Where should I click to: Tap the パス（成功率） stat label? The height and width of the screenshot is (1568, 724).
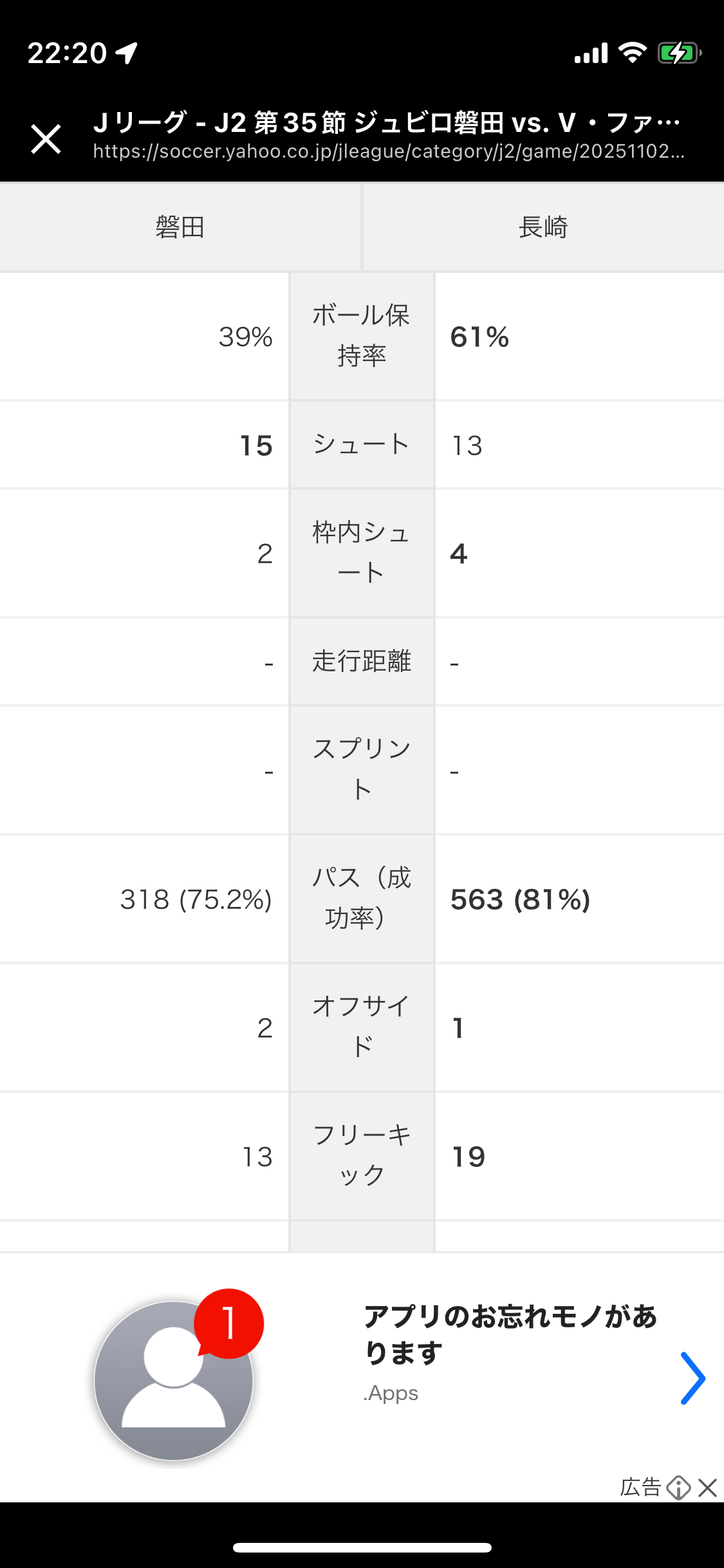[x=362, y=898]
